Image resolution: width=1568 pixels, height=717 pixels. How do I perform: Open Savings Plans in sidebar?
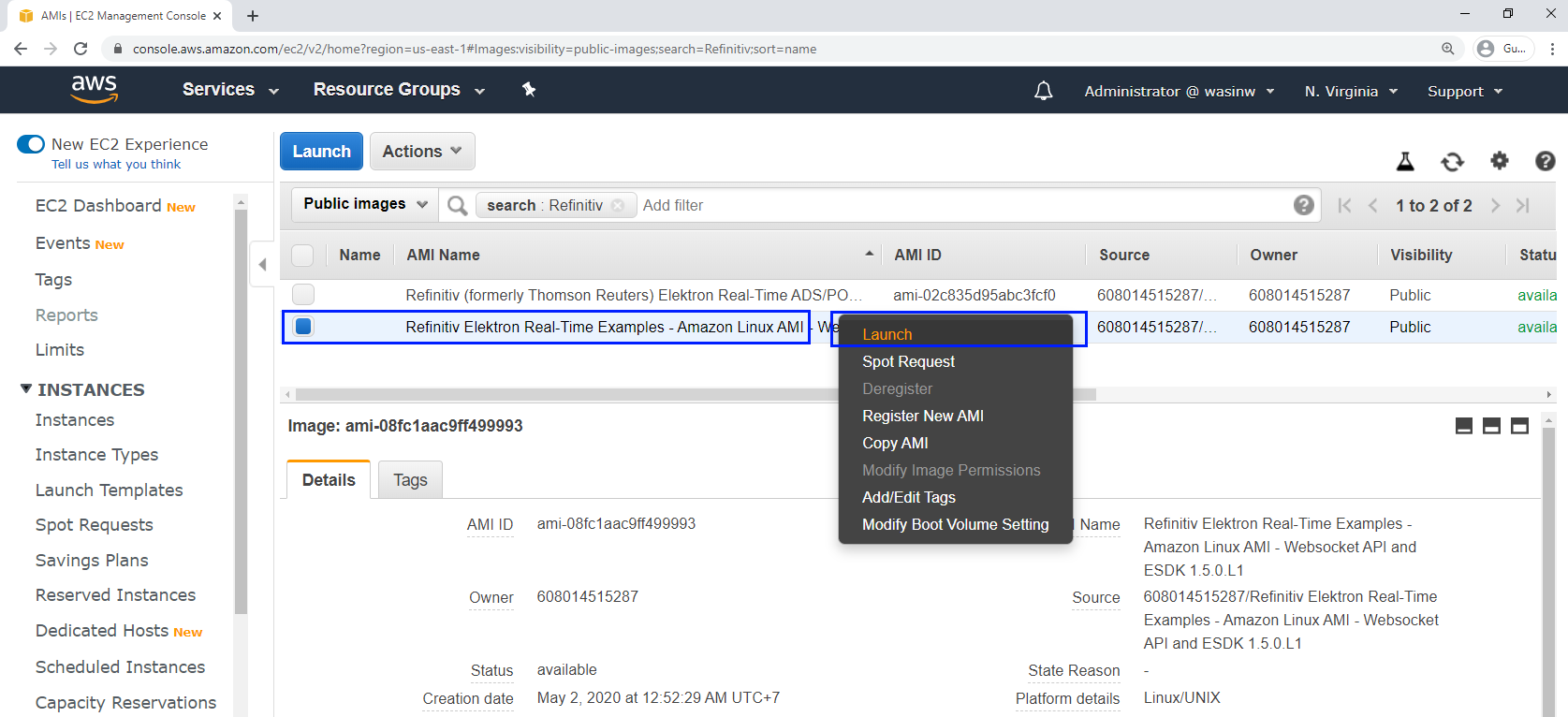pyautogui.click(x=92, y=561)
